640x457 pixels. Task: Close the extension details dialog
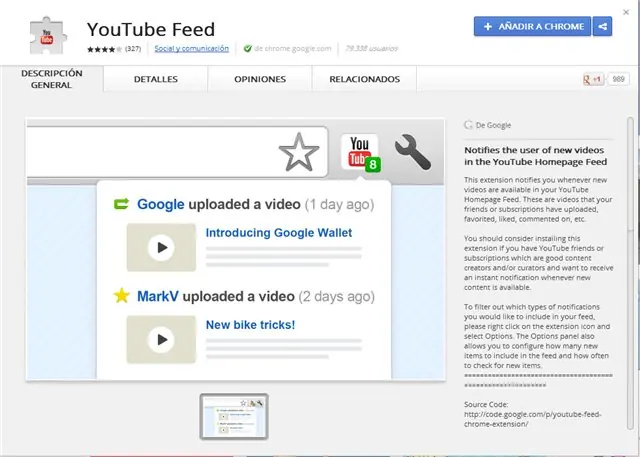click(626, 13)
